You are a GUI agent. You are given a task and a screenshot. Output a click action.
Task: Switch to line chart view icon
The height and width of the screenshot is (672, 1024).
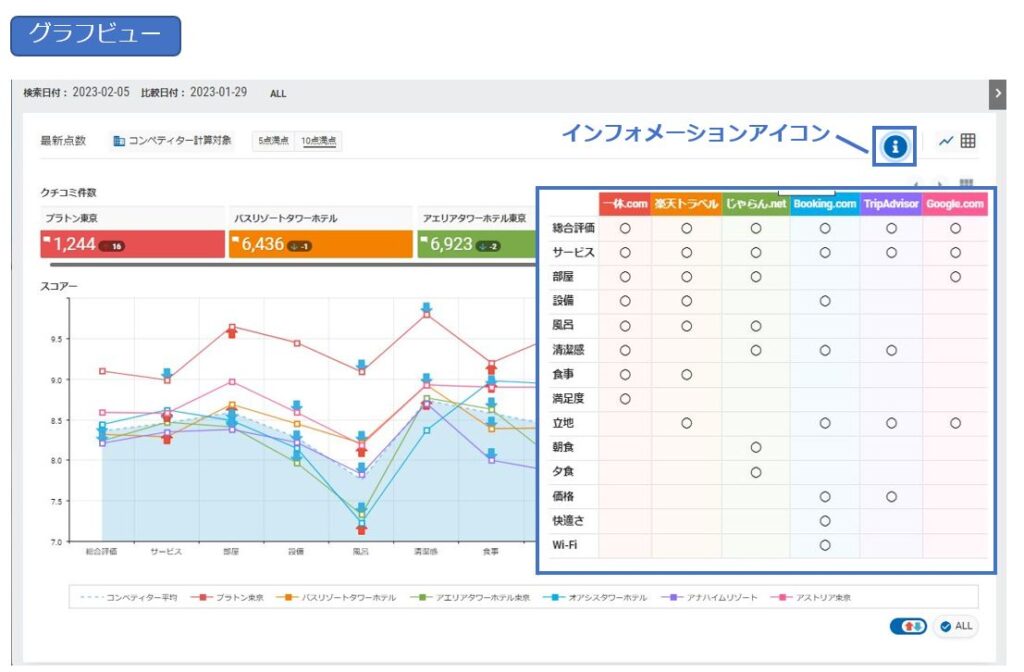coord(946,142)
